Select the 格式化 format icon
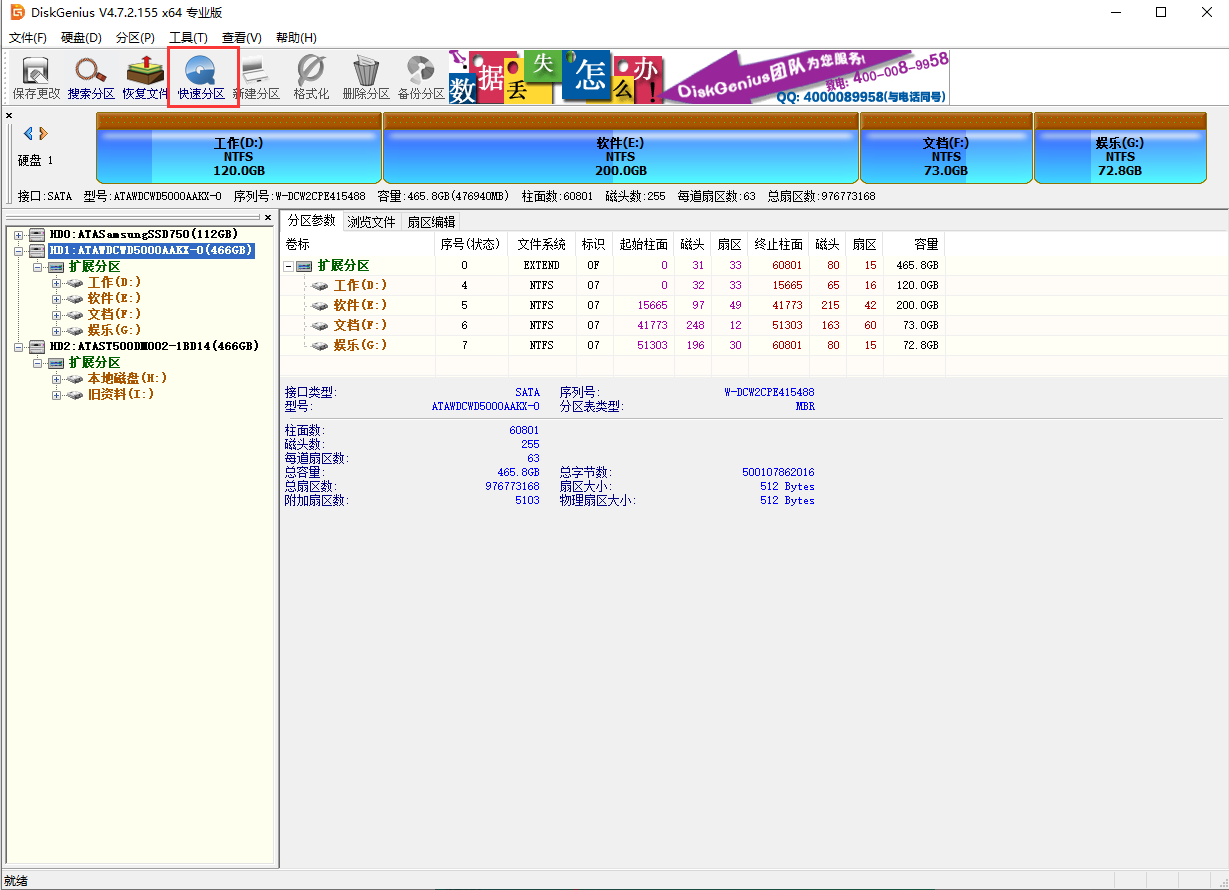 [311, 77]
